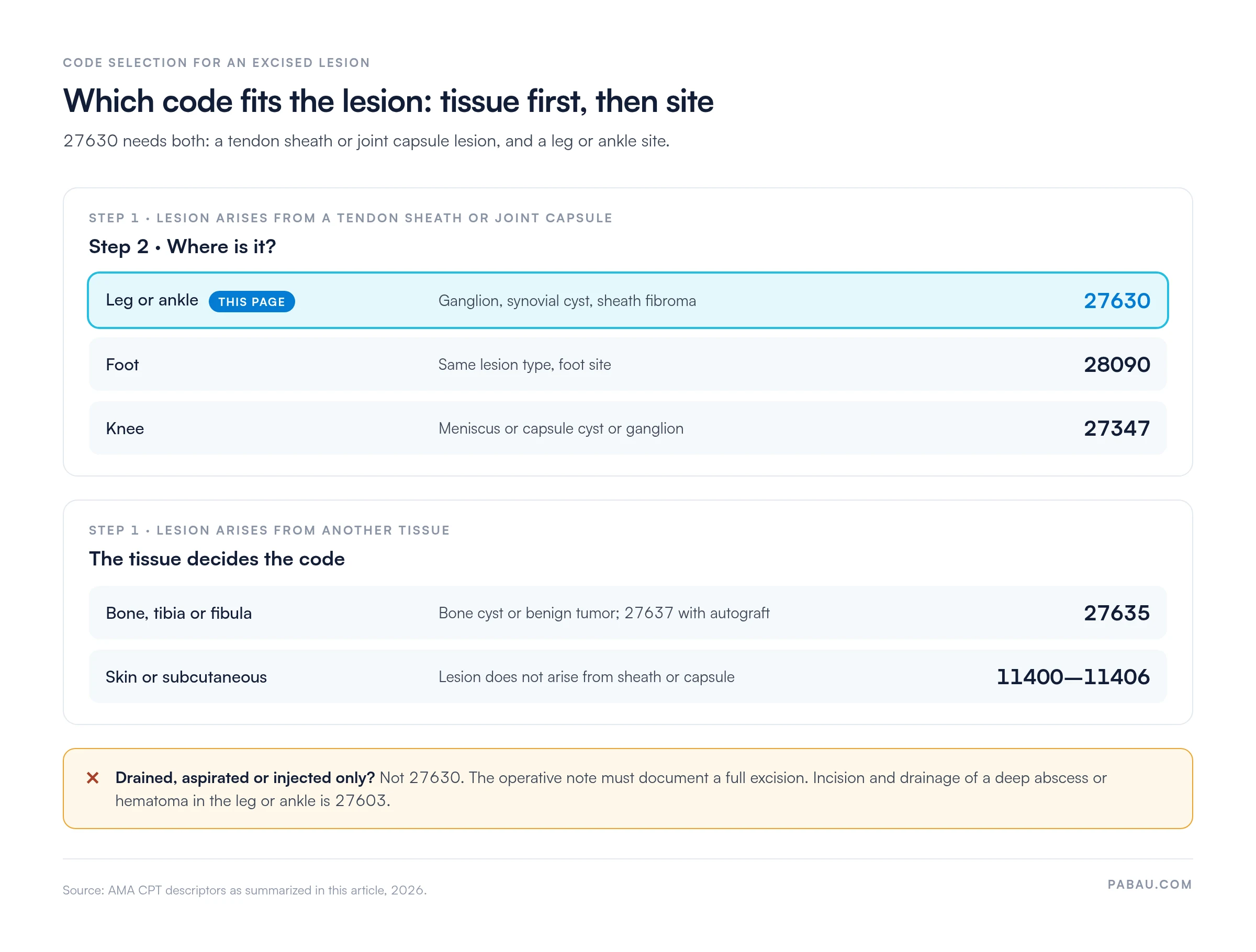The height and width of the screenshot is (952, 1256).
Task: Click the Drained, aspirated or injected only warning
Action: [x=627, y=788]
